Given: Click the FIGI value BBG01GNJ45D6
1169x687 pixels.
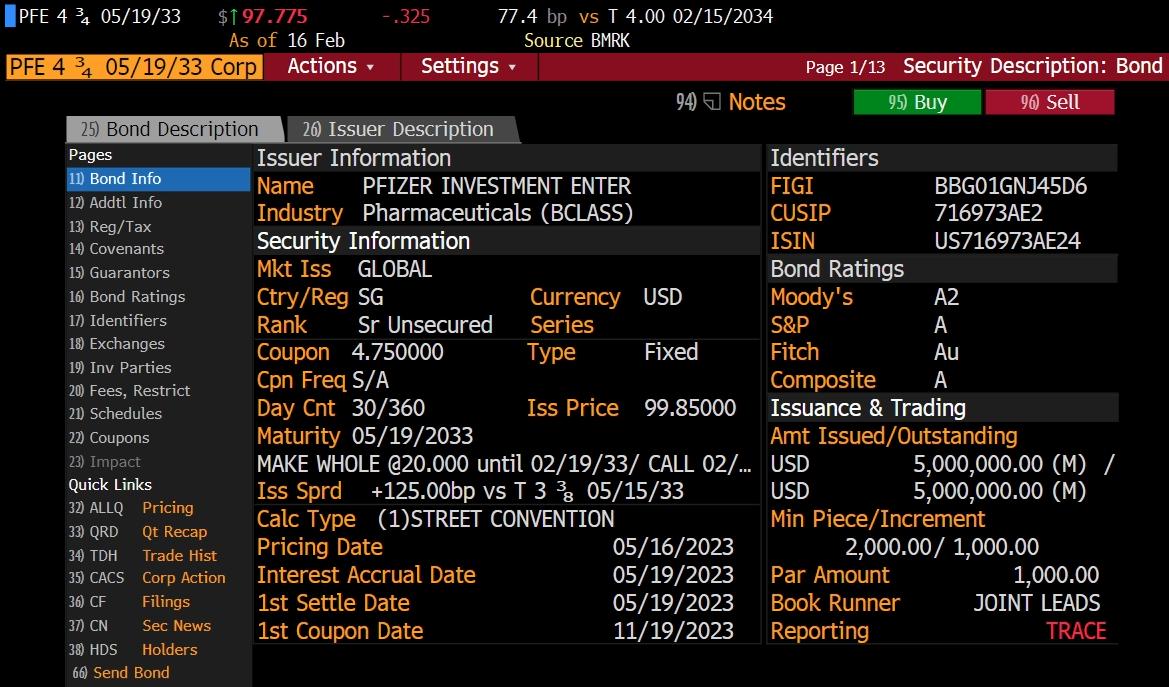Looking at the screenshot, I should [1010, 186].
